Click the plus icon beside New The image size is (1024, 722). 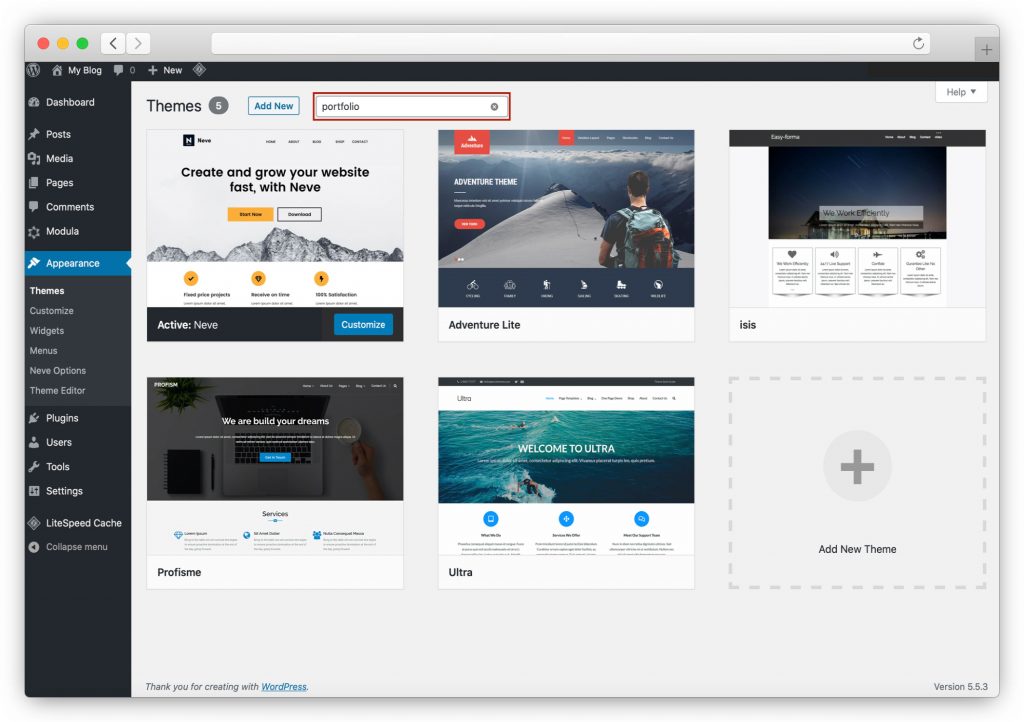click(152, 70)
